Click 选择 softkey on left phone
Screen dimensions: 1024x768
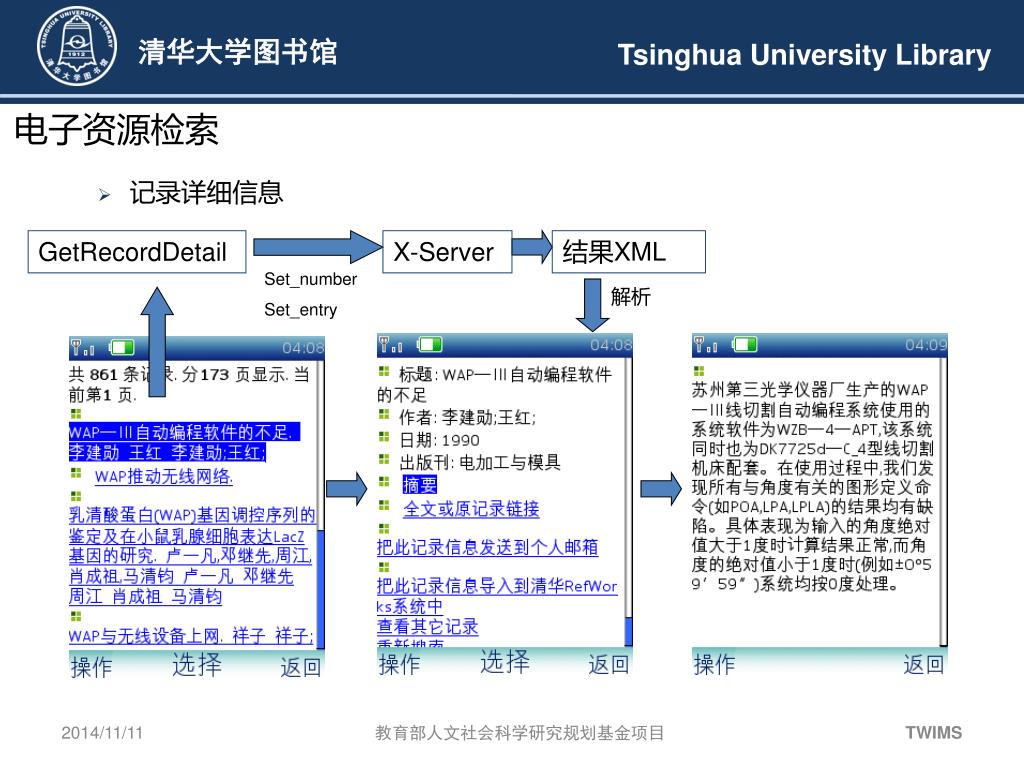pyautogui.click(x=197, y=664)
